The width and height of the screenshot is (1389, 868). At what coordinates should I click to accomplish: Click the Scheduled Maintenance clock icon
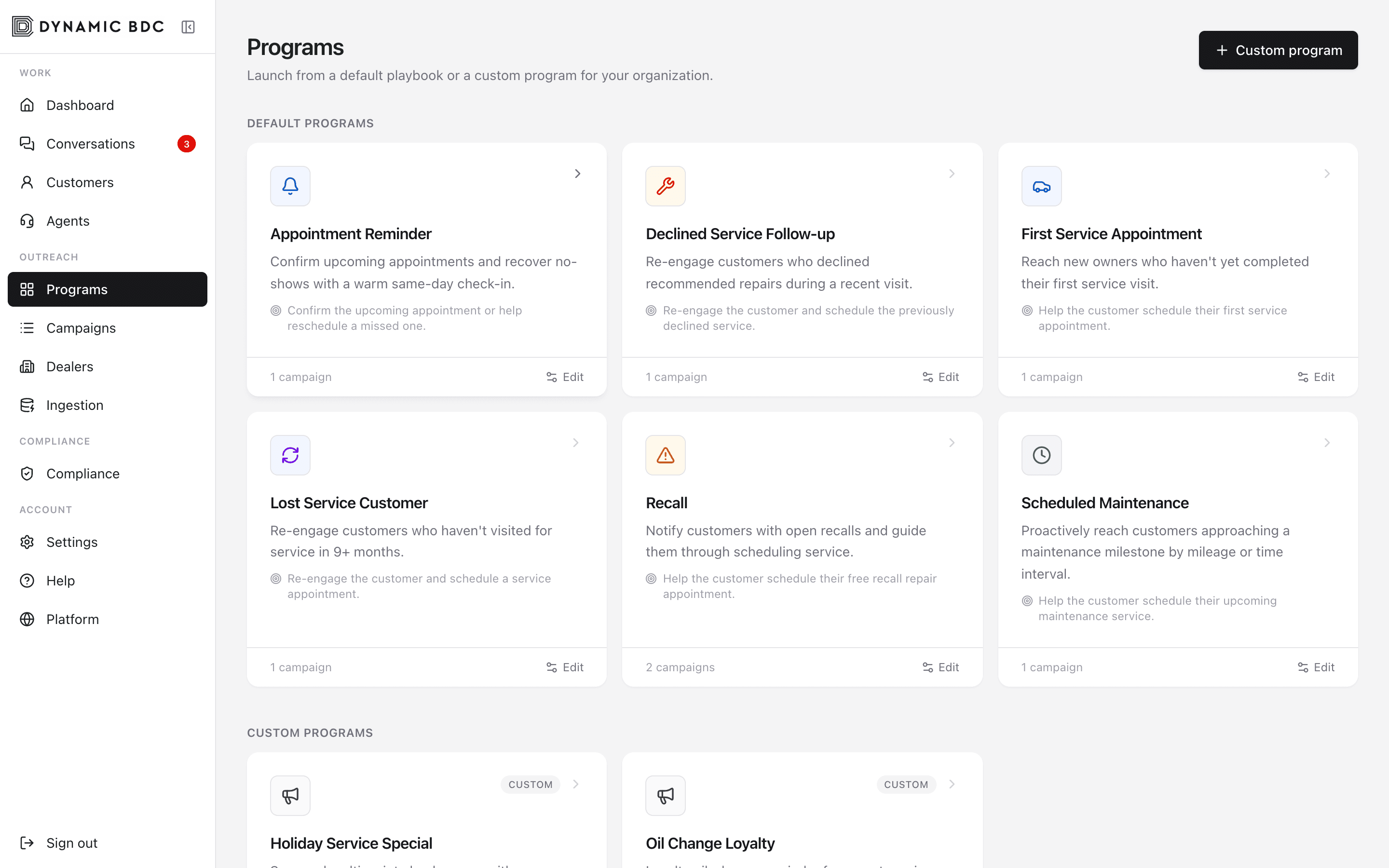[x=1041, y=455]
